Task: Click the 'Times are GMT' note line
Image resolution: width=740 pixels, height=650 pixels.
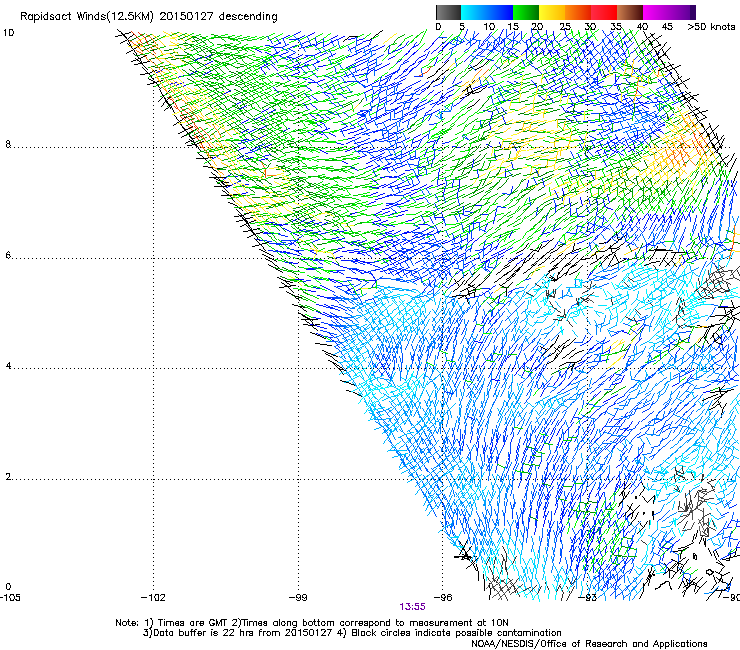Action: (311, 623)
